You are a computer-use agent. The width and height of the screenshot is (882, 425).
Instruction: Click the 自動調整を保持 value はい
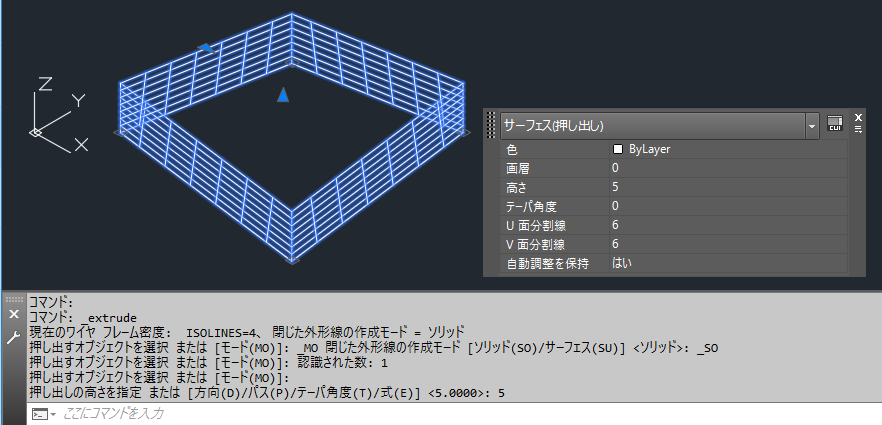728,263
